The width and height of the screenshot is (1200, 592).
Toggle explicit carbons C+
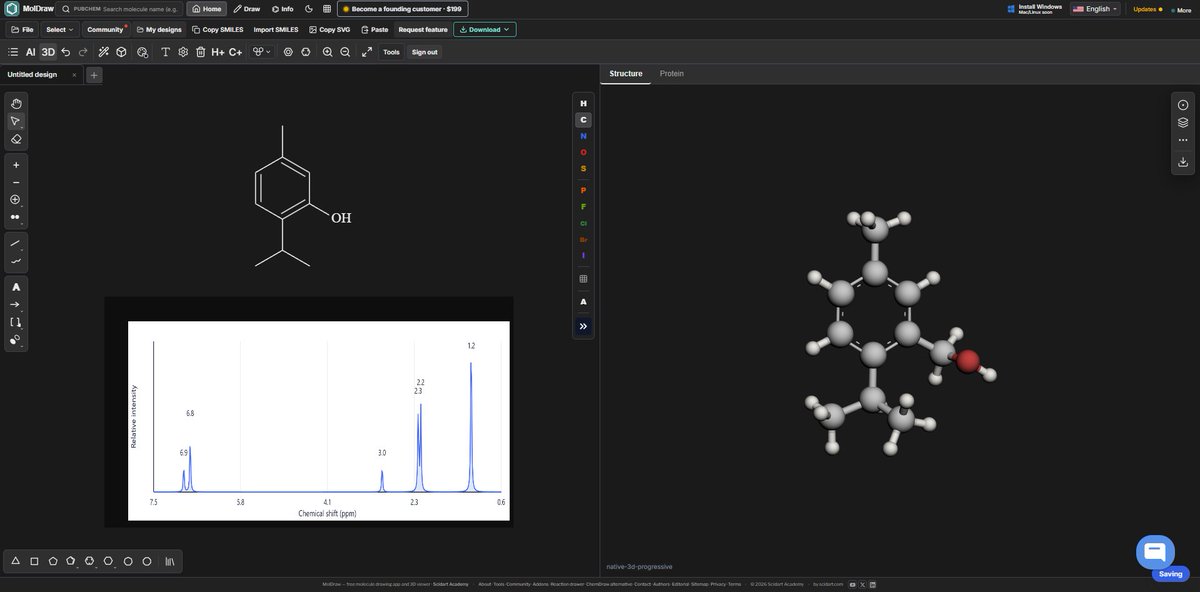235,52
